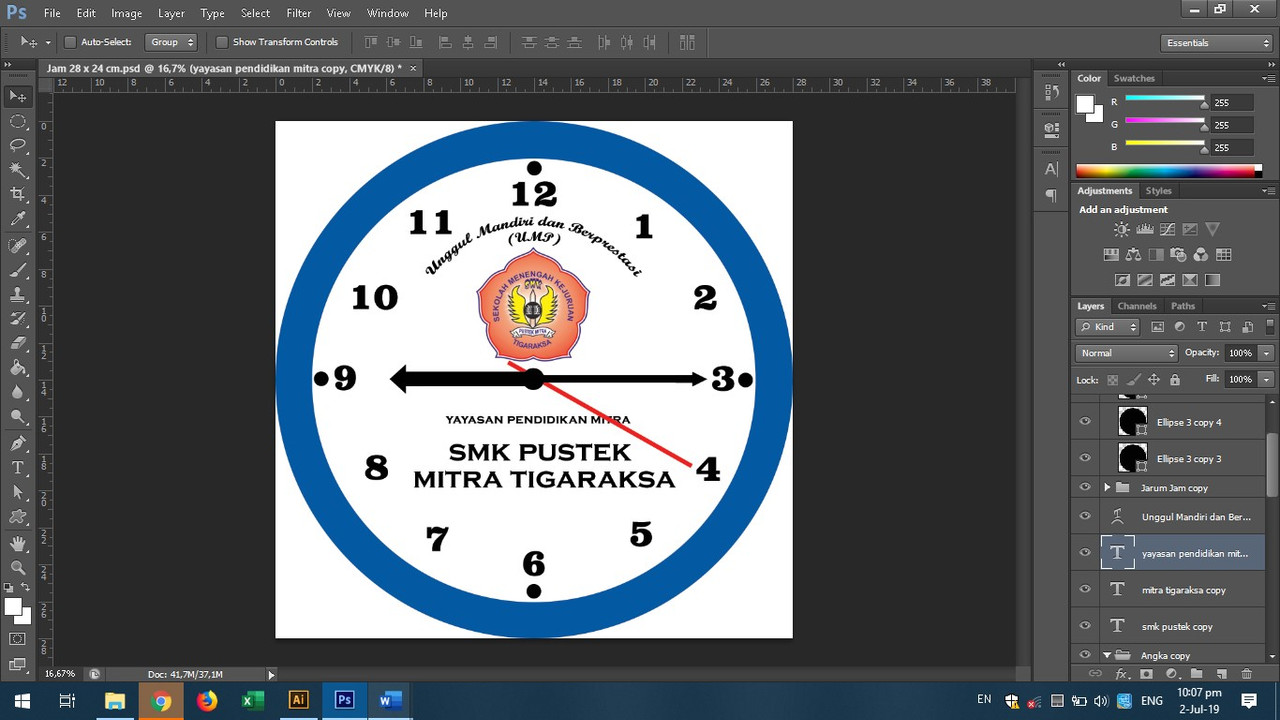
Task: Hide the Ellipse 3 copy 3 layer
Action: tap(1085, 458)
